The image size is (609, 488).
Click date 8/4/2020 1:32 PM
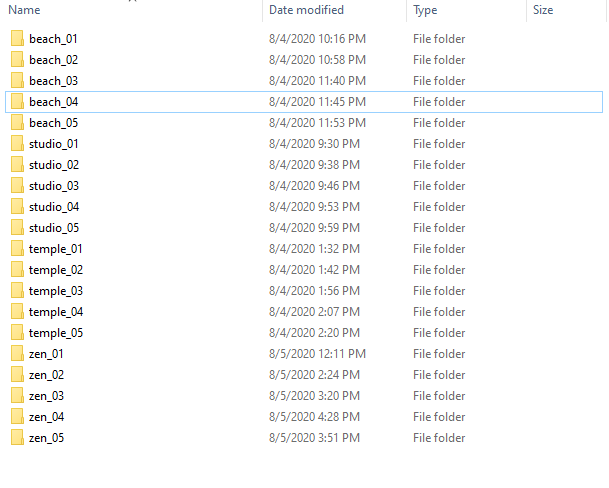(x=315, y=249)
